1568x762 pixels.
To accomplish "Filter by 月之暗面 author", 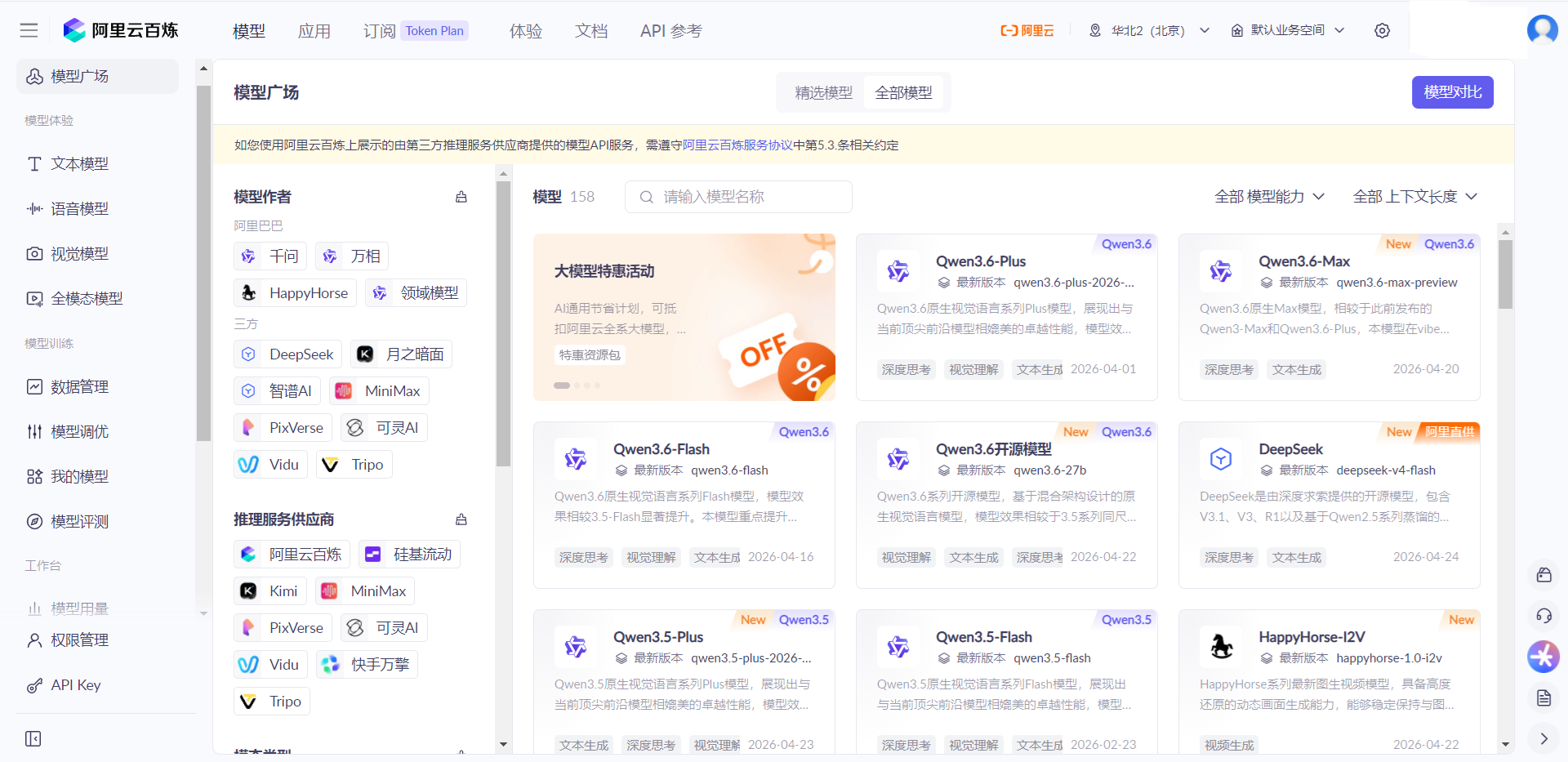I will pyautogui.click(x=401, y=354).
